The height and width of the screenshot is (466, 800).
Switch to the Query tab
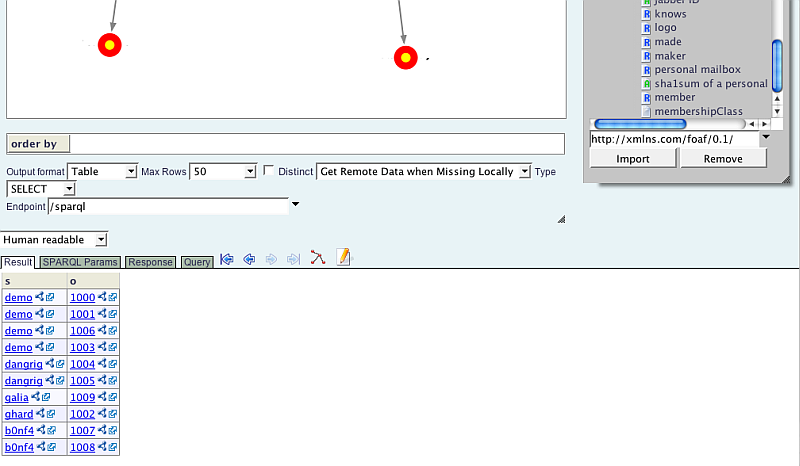coord(197,262)
